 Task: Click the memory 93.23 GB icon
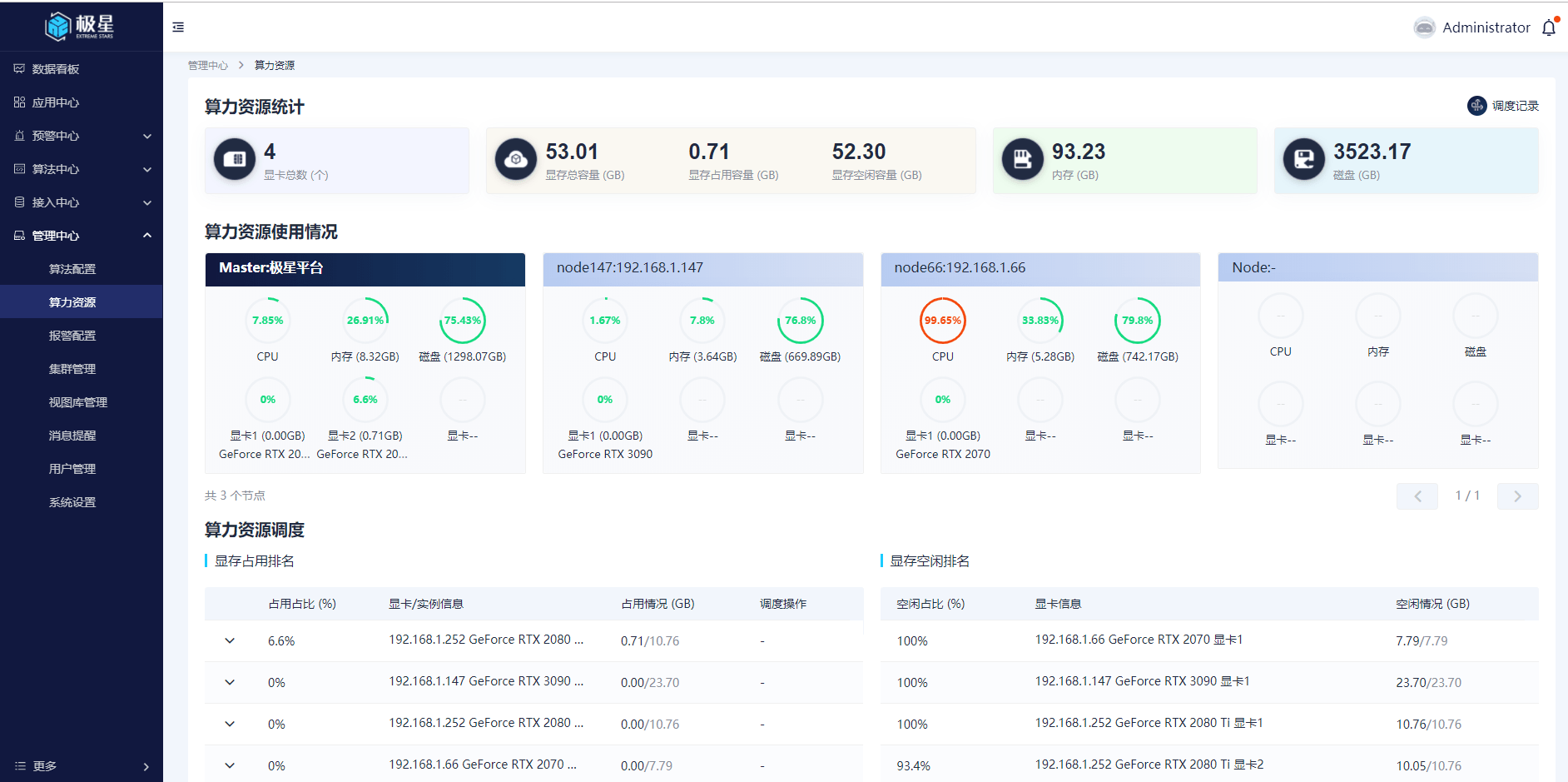1022,159
